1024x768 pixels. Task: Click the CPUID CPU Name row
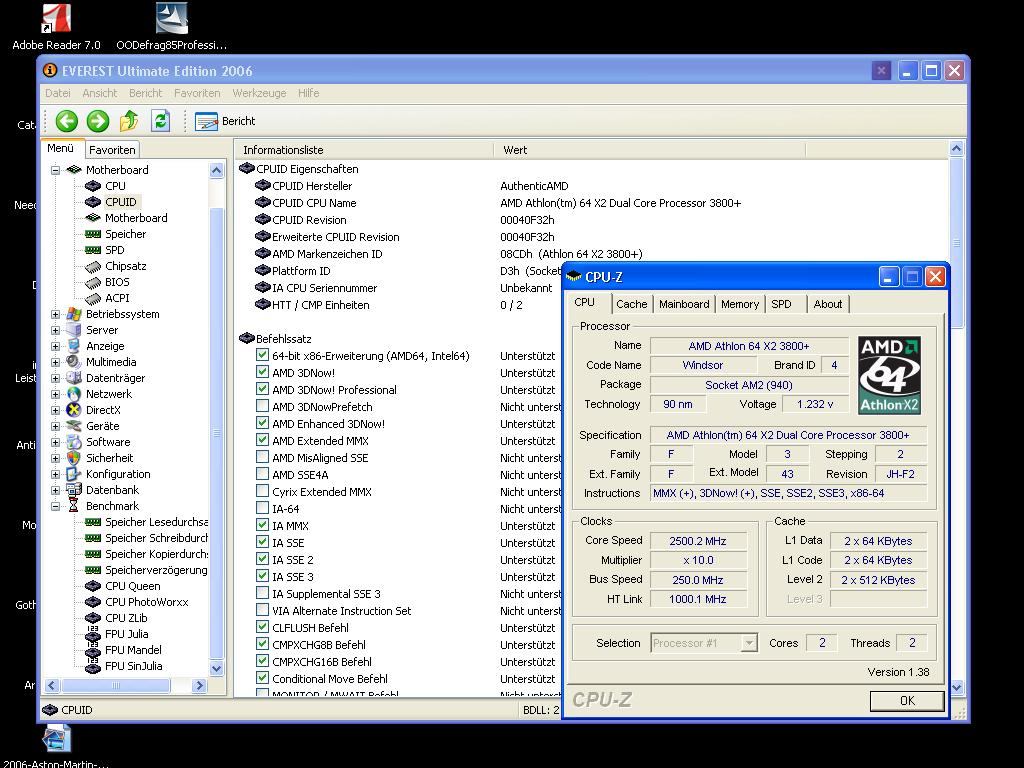[x=591, y=203]
